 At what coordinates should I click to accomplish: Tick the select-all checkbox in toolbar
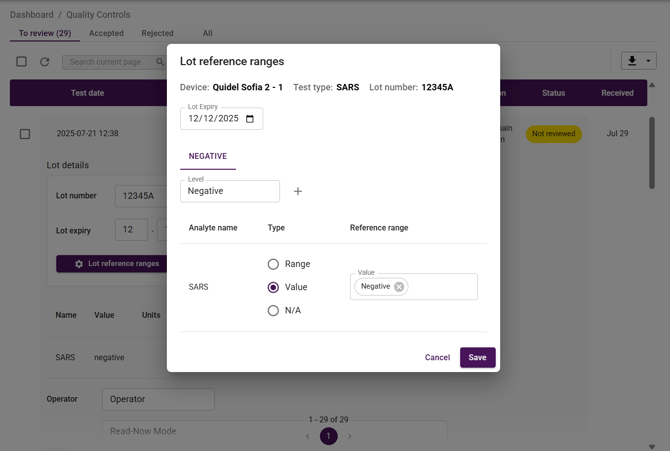coord(21,62)
